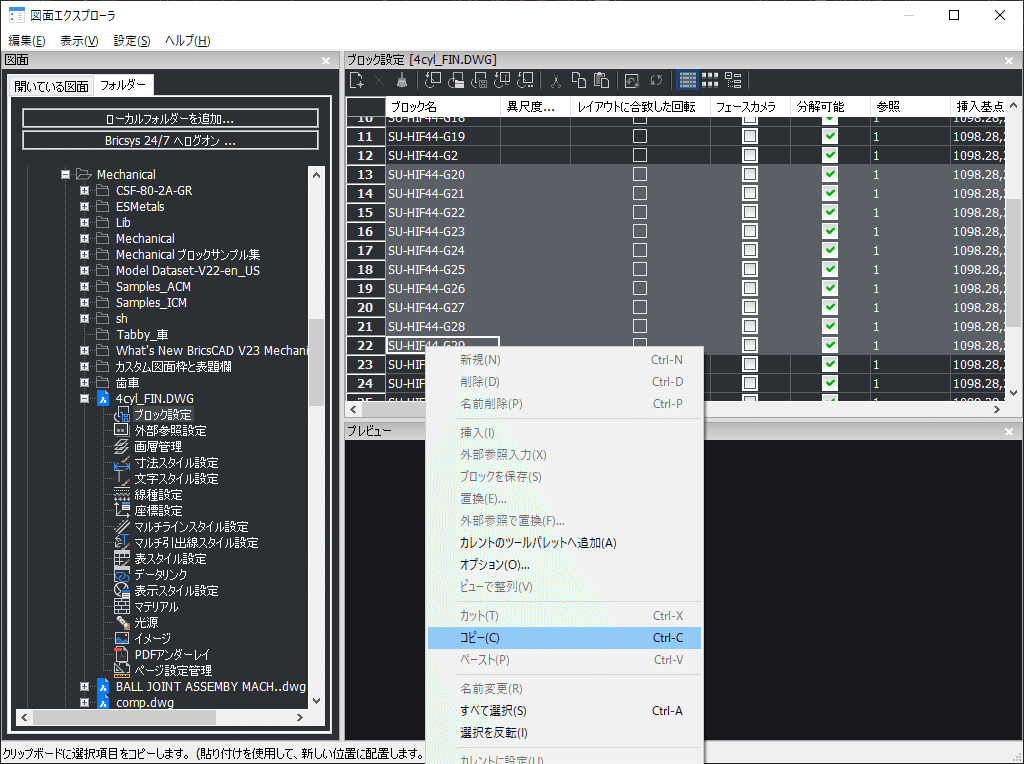The height and width of the screenshot is (764, 1024).
Task: Click the Paste clipboard toolbar icon
Action: [x=601, y=80]
